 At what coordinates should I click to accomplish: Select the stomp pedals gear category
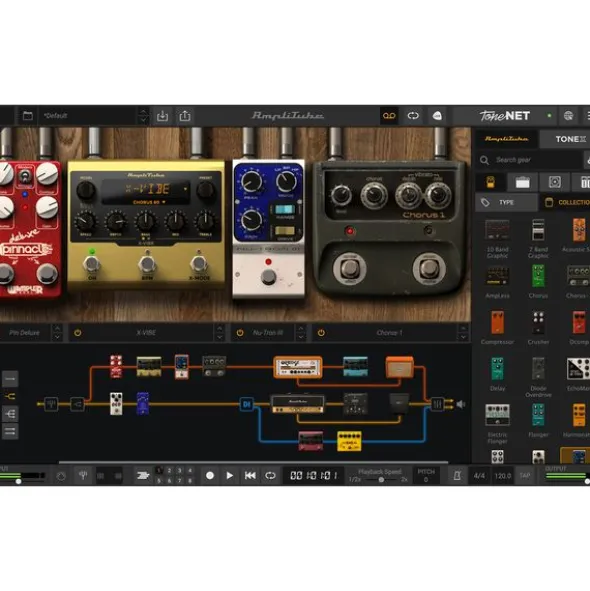coord(490,182)
